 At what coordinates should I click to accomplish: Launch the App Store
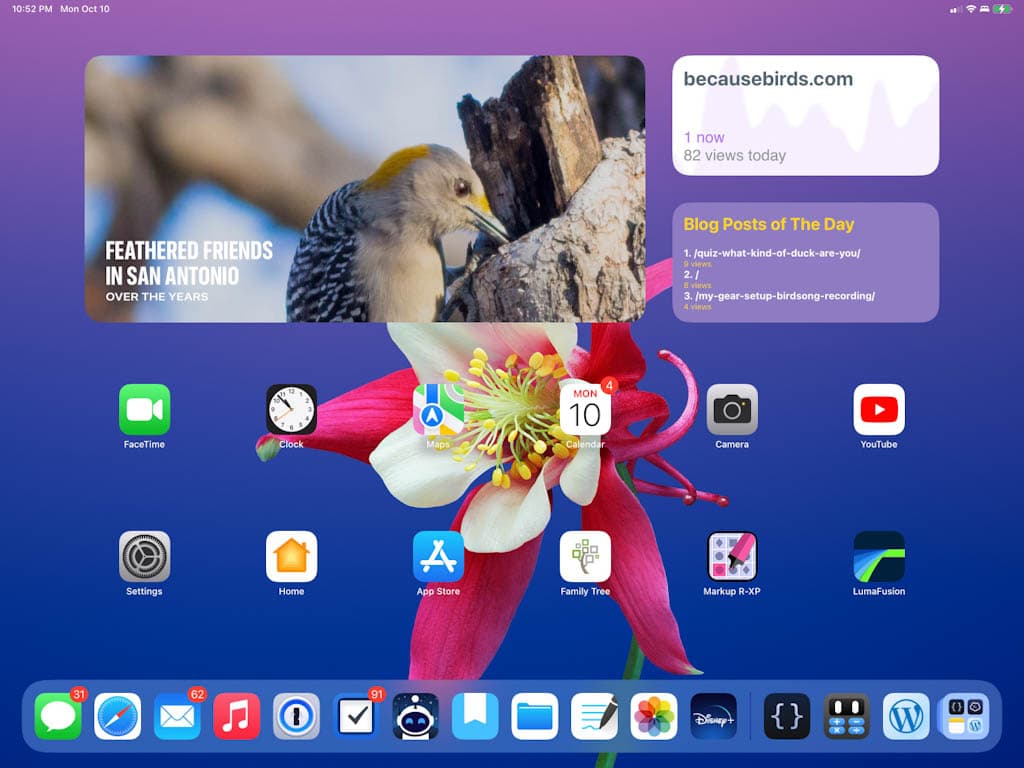(x=438, y=556)
